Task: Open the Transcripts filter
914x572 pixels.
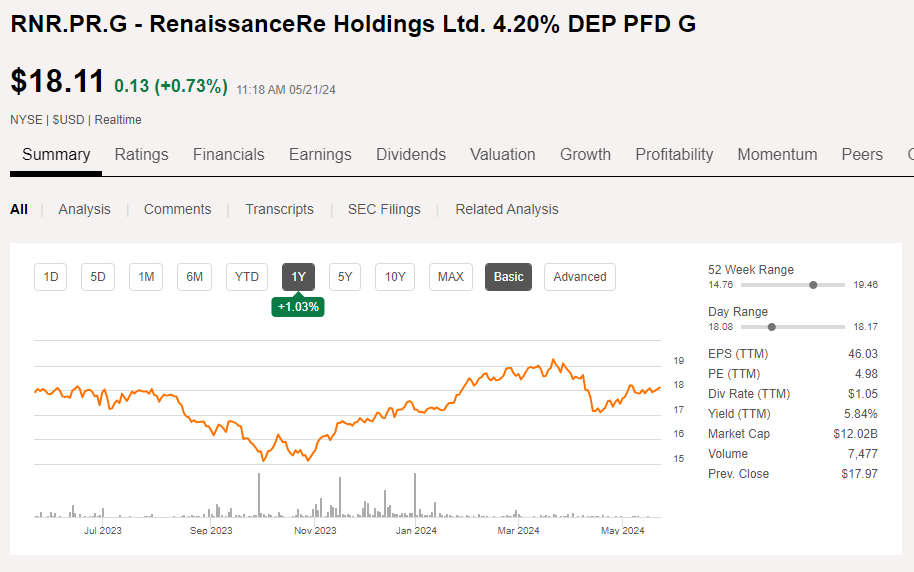Action: click(x=279, y=209)
